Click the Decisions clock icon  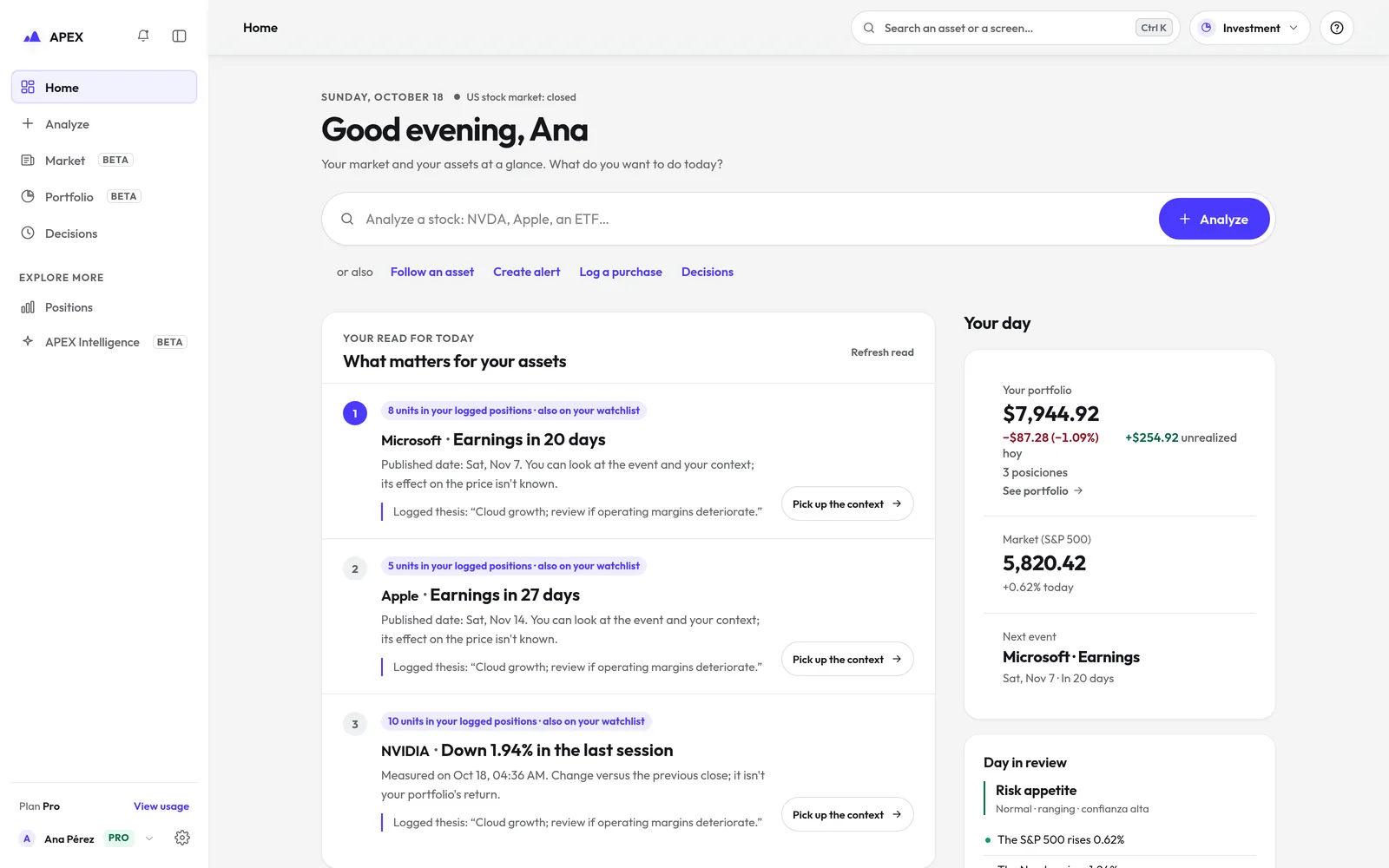[x=28, y=233]
